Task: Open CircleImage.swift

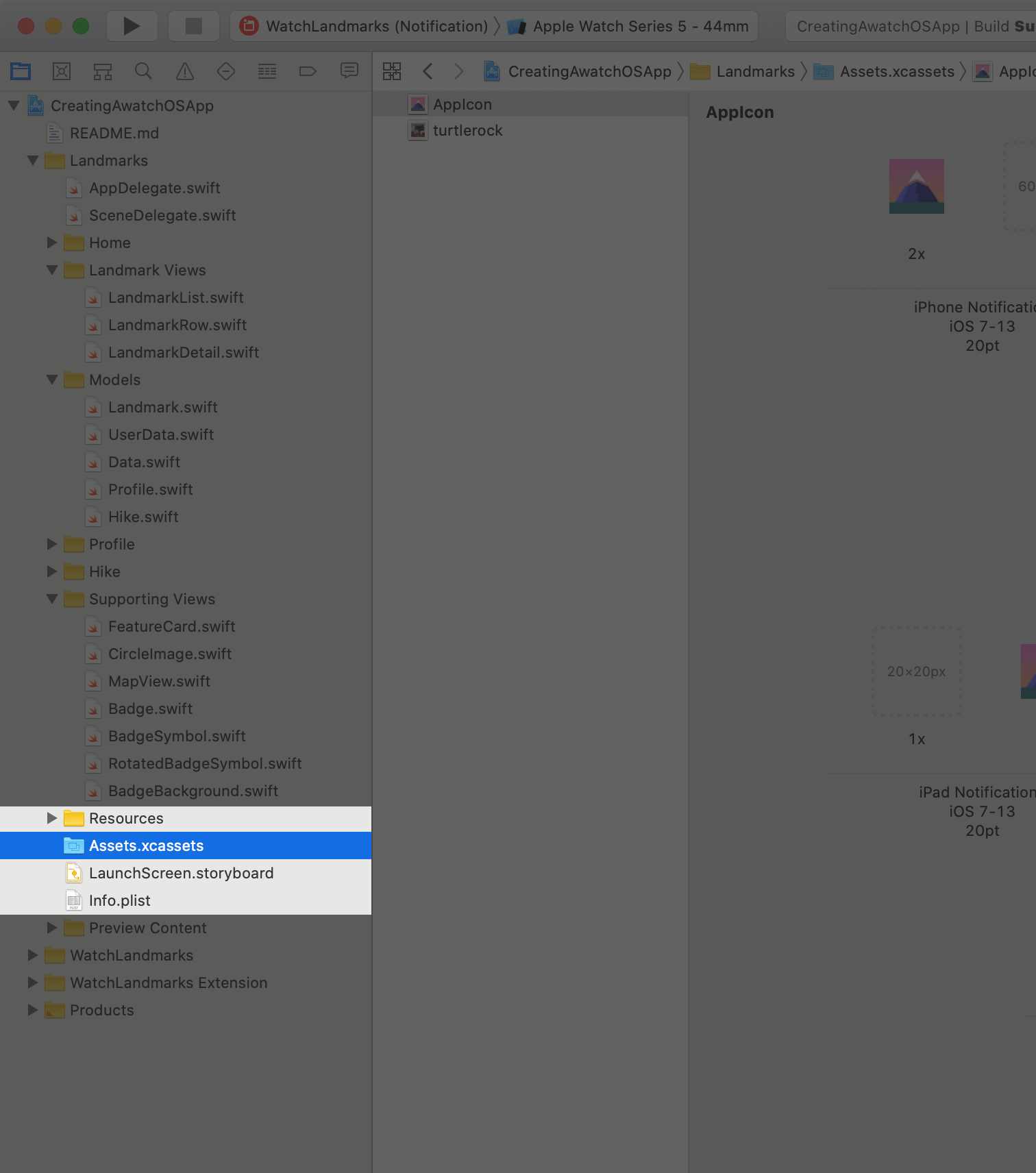Action: pos(186,654)
